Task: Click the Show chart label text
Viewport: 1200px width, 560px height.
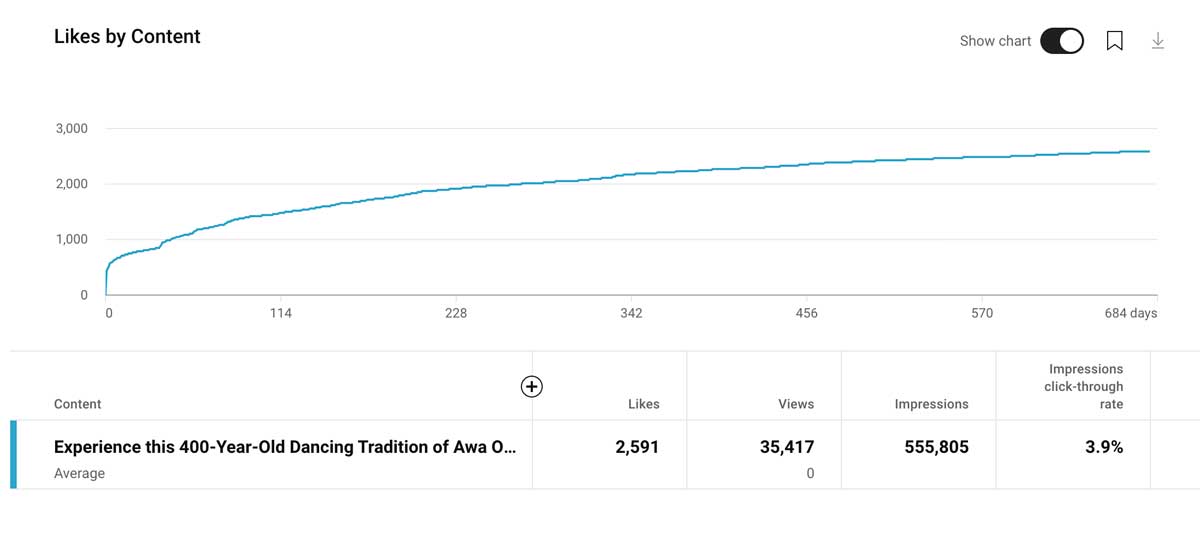Action: pyautogui.click(x=995, y=41)
